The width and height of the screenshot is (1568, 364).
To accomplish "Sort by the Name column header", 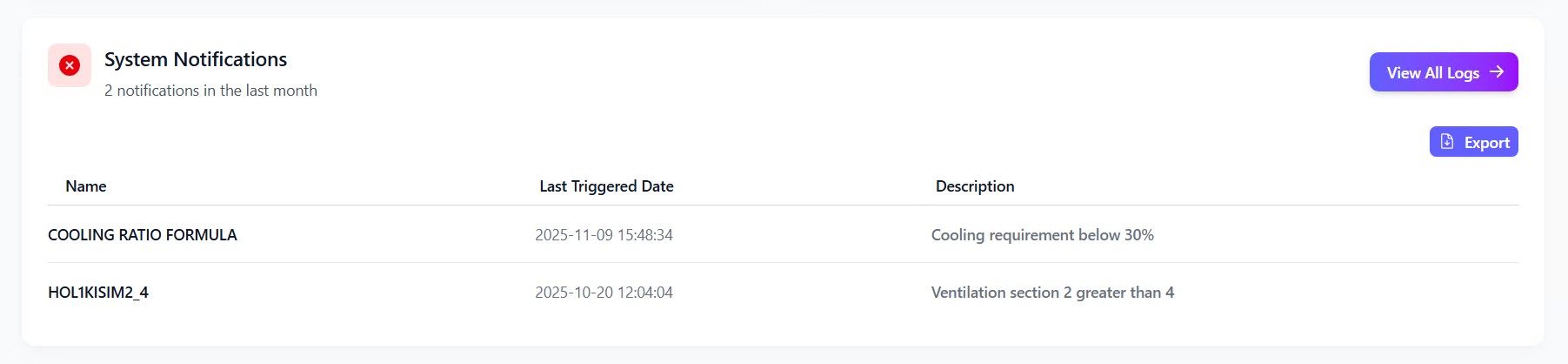I will tap(86, 186).
